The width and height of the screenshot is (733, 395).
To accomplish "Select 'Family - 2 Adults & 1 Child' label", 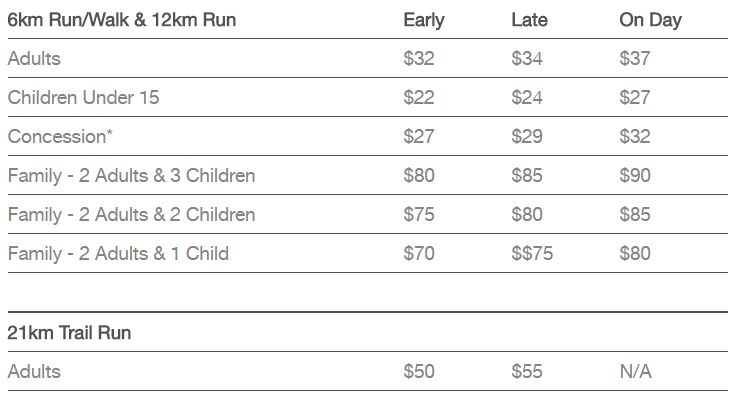I will 118,254.
